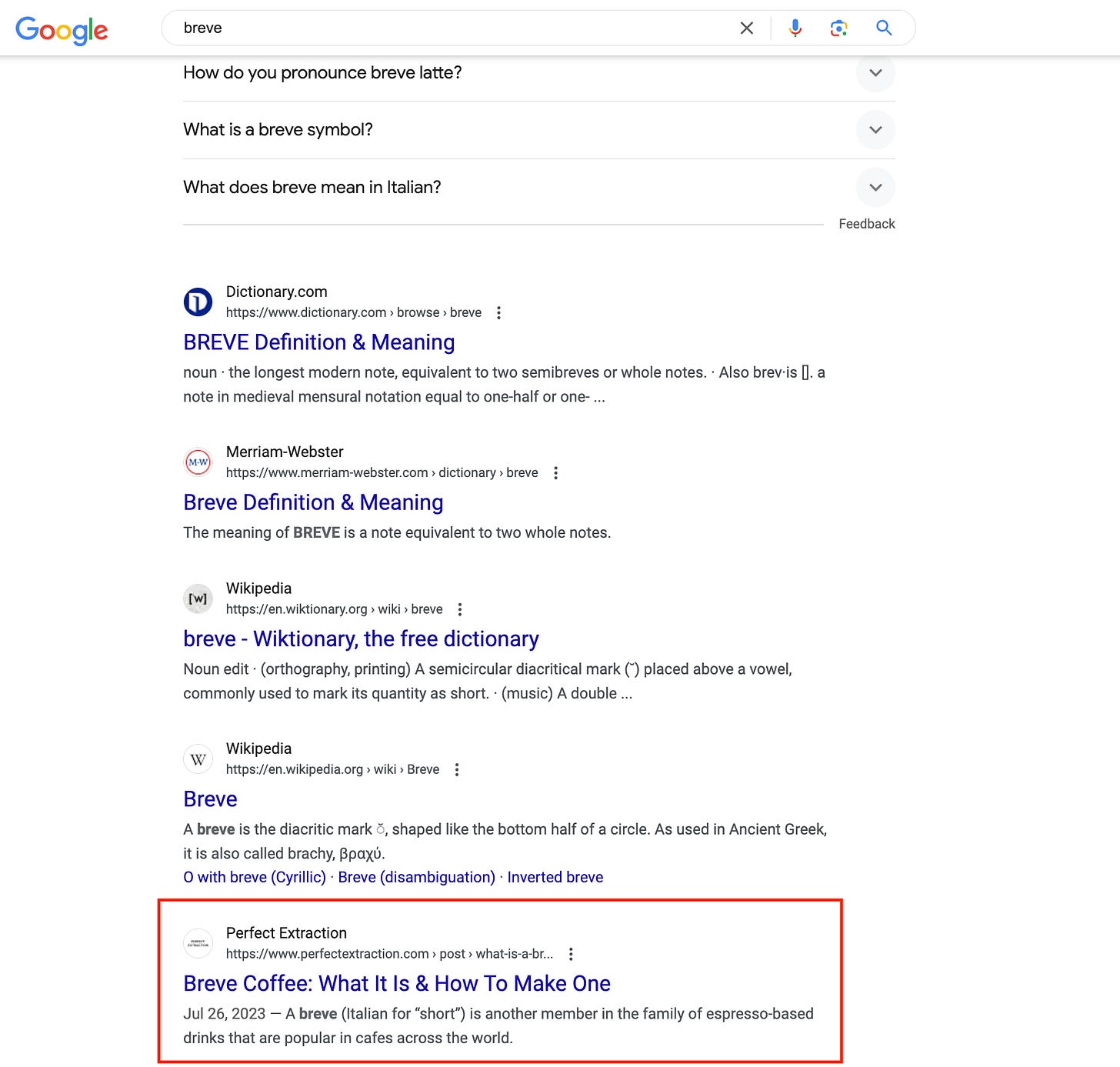Click the chevron beside Italian meaning question

875,188
